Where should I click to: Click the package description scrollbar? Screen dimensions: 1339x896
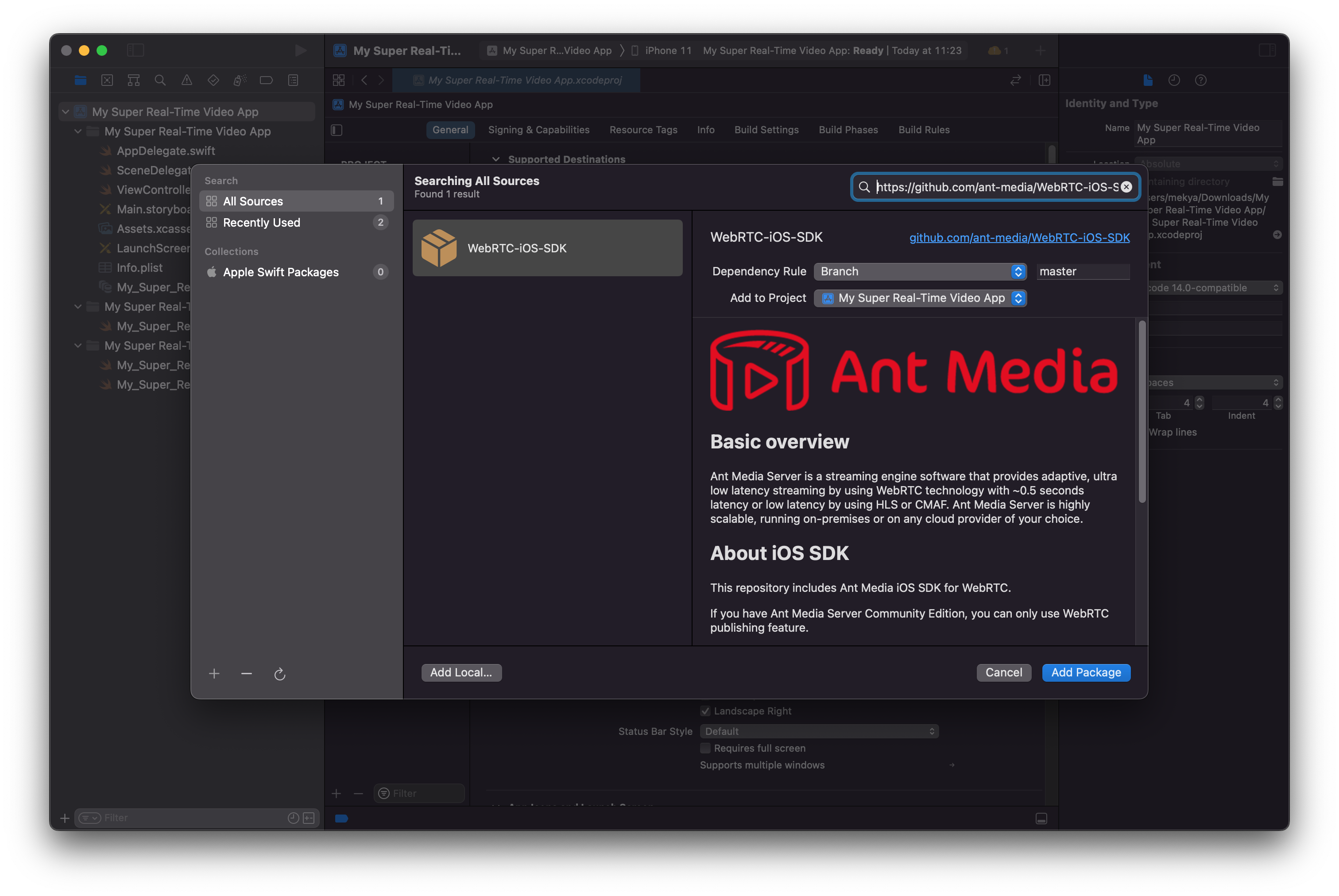(1142, 411)
